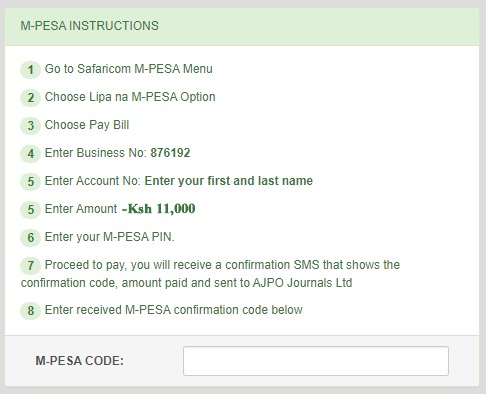Click the M-PESA CODE input field
The width and height of the screenshot is (486, 394).
316,361
